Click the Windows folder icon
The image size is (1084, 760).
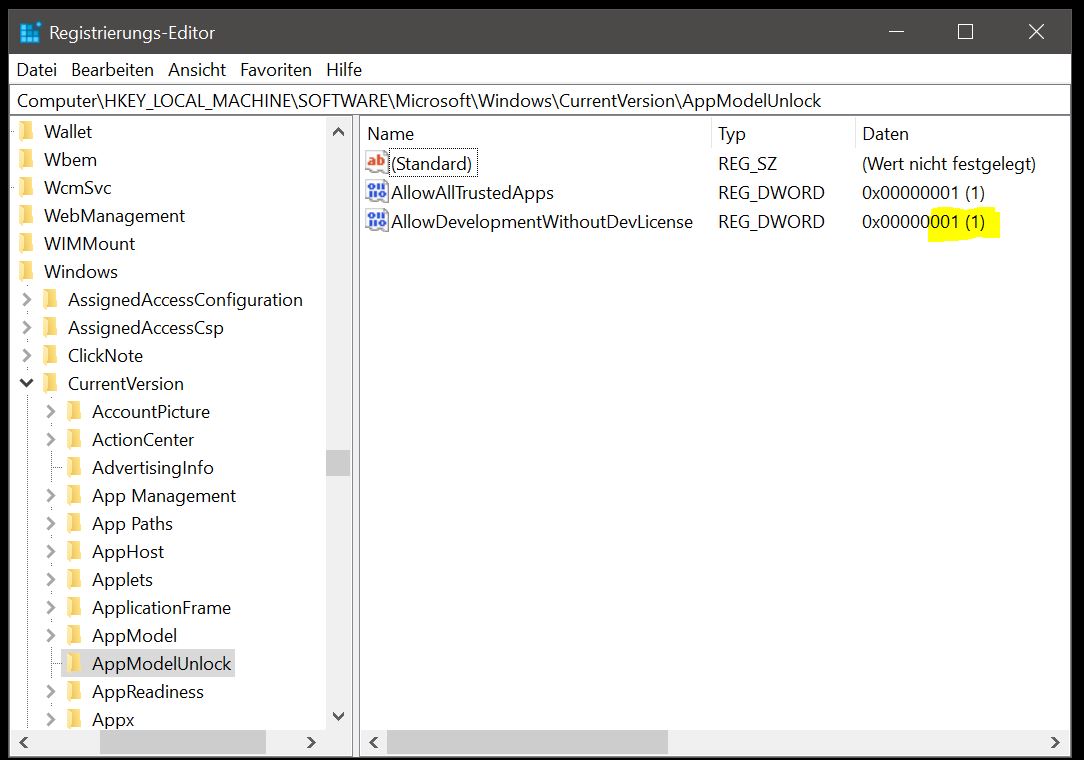27,272
